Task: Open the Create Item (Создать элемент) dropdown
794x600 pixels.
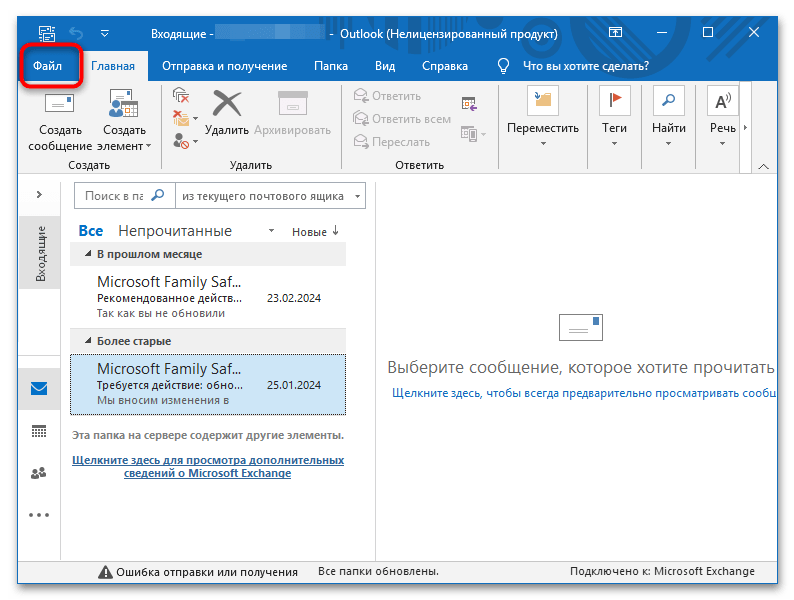Action: 125,138
